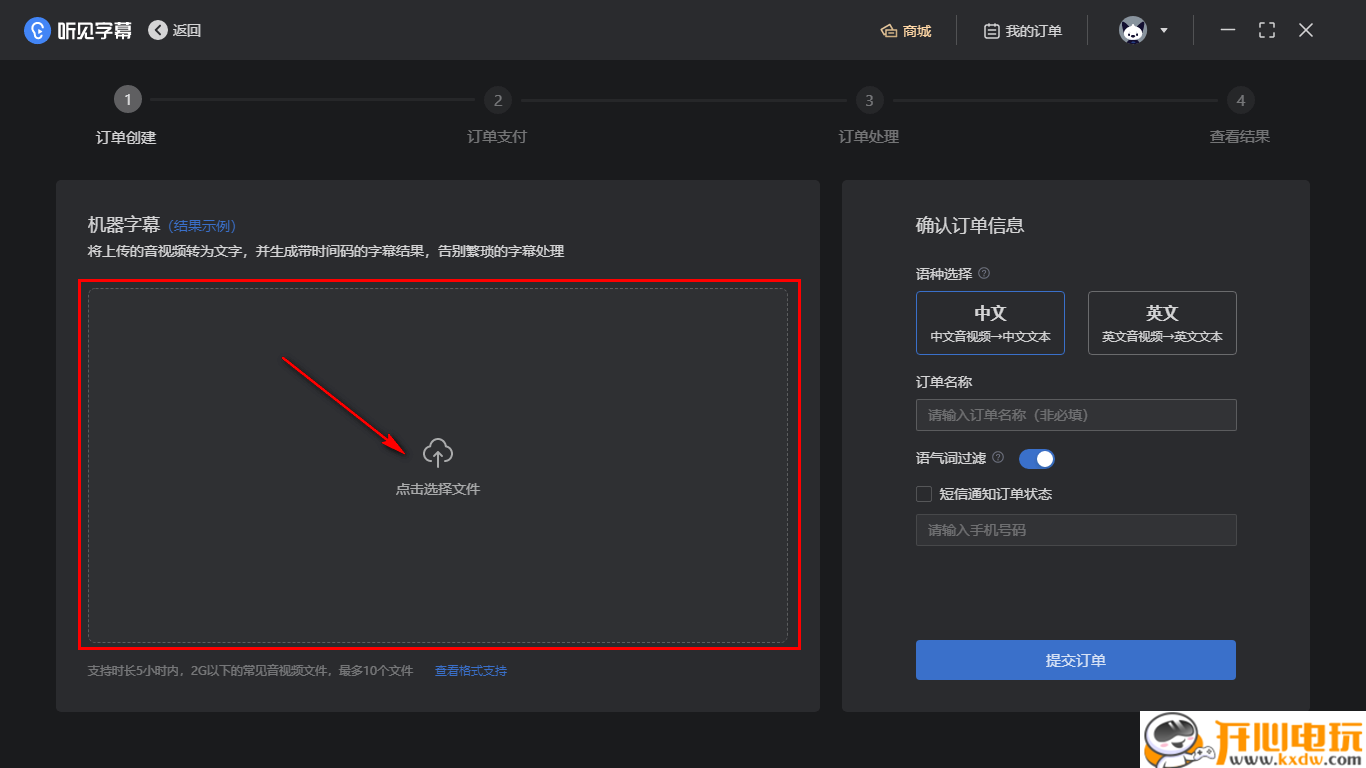1366x768 pixels.
Task: Open the 结果示例 link
Action: pos(202,226)
